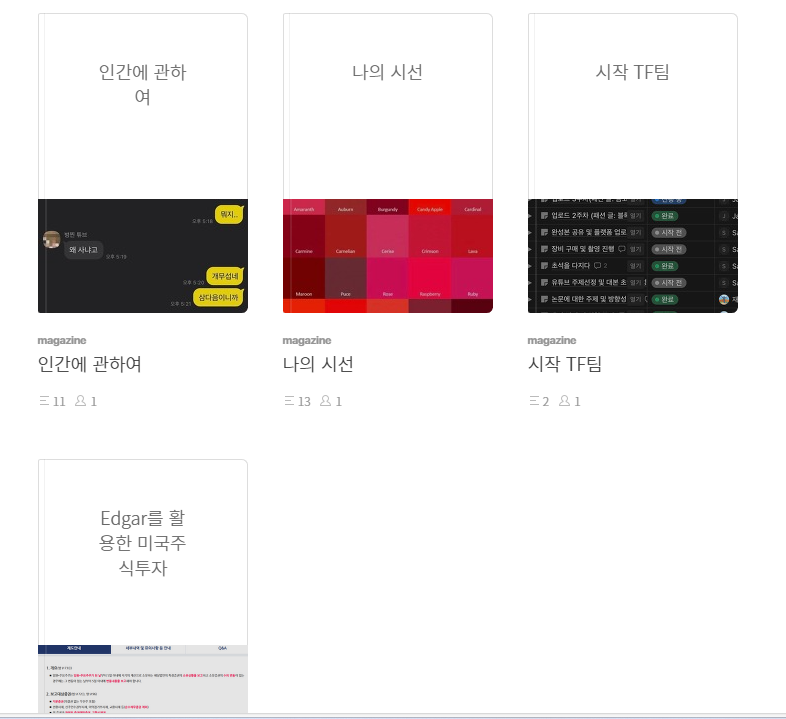Click article count icon for 나의 시선
Image resolution: width=786 pixels, height=719 pixels.
click(289, 401)
